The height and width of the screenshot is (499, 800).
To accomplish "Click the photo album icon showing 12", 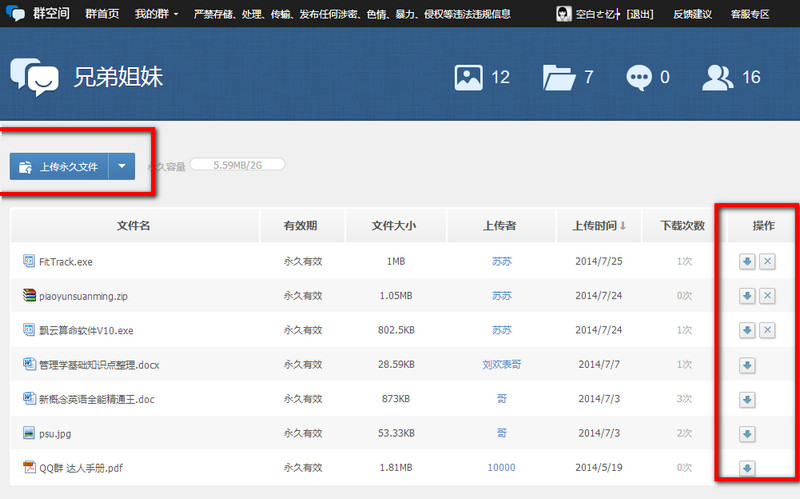I will 469,77.
